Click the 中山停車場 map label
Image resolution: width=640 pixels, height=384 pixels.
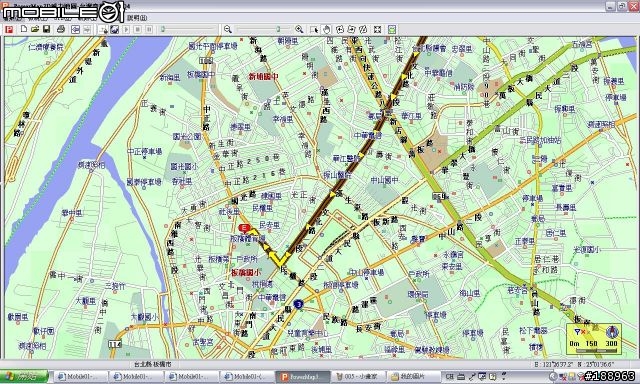[x=367, y=272]
